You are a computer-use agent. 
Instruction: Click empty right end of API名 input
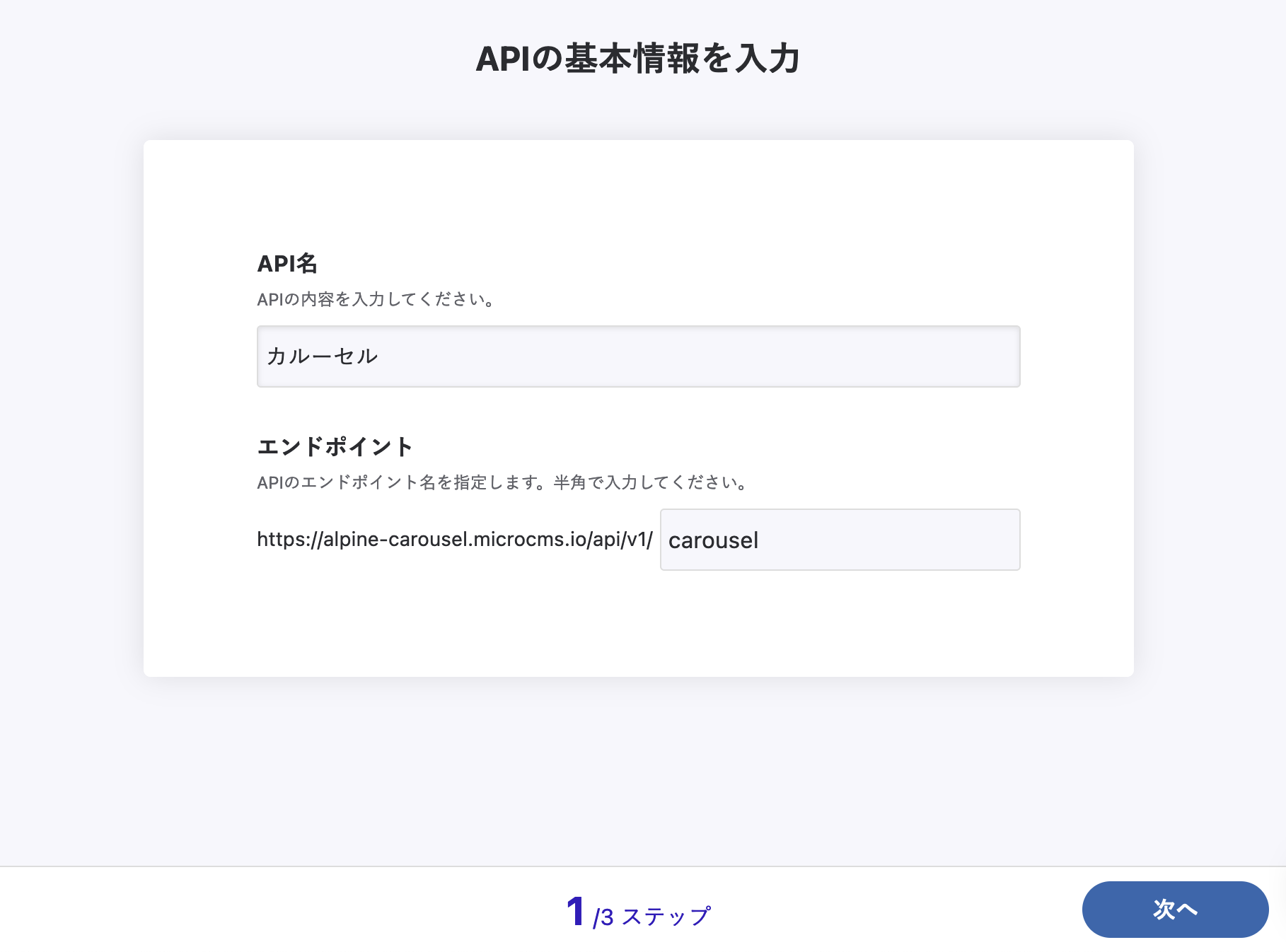(x=955, y=356)
